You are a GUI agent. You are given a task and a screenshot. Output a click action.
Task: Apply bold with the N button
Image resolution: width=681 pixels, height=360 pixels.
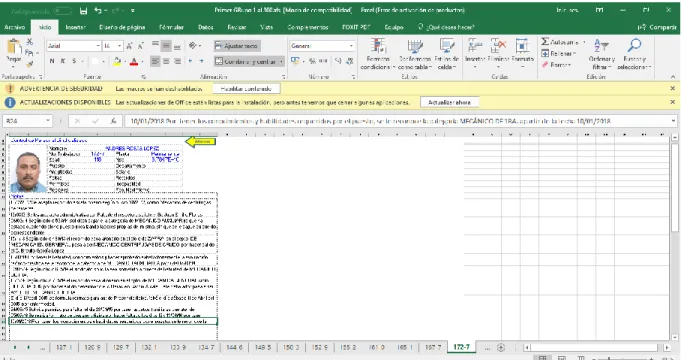[52, 61]
